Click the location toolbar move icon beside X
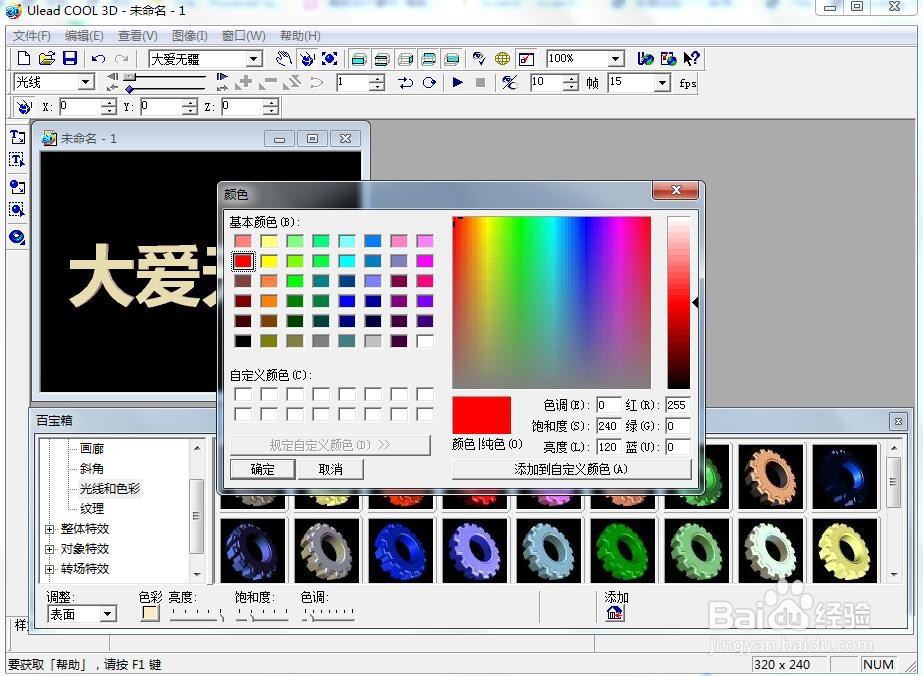This screenshot has width=923, height=676. (x=23, y=107)
